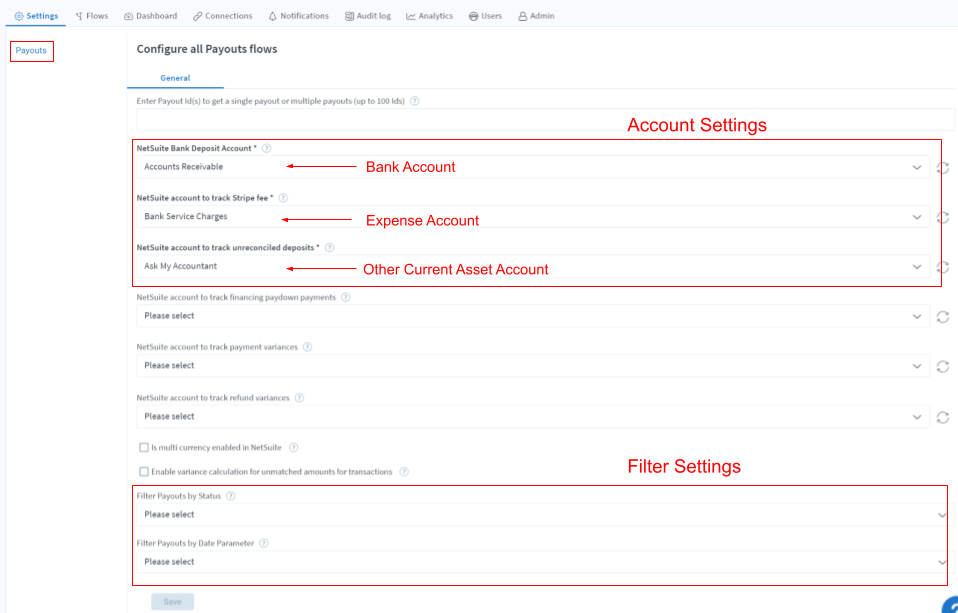Click the Save button

point(172,602)
